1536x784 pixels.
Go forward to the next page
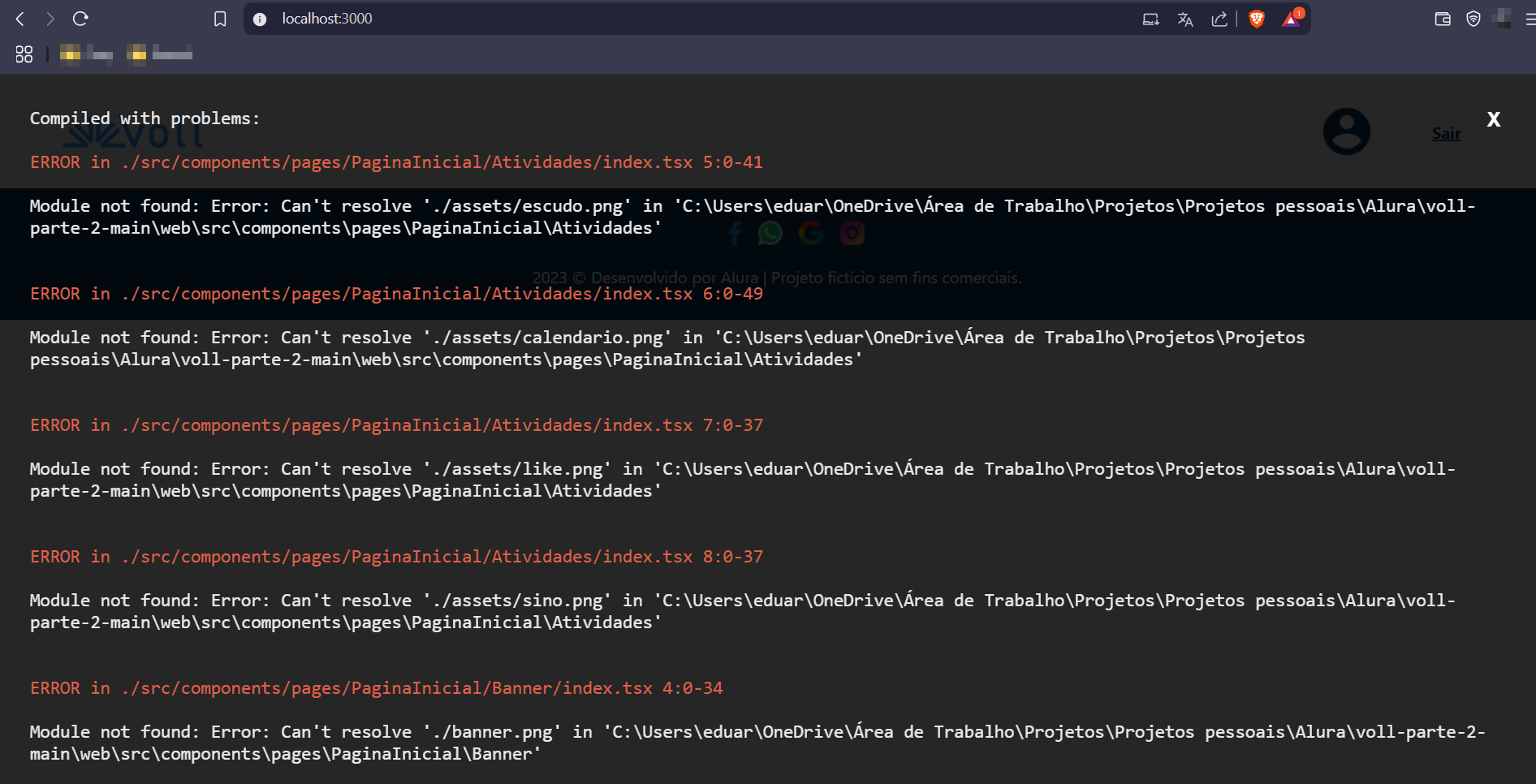click(50, 19)
